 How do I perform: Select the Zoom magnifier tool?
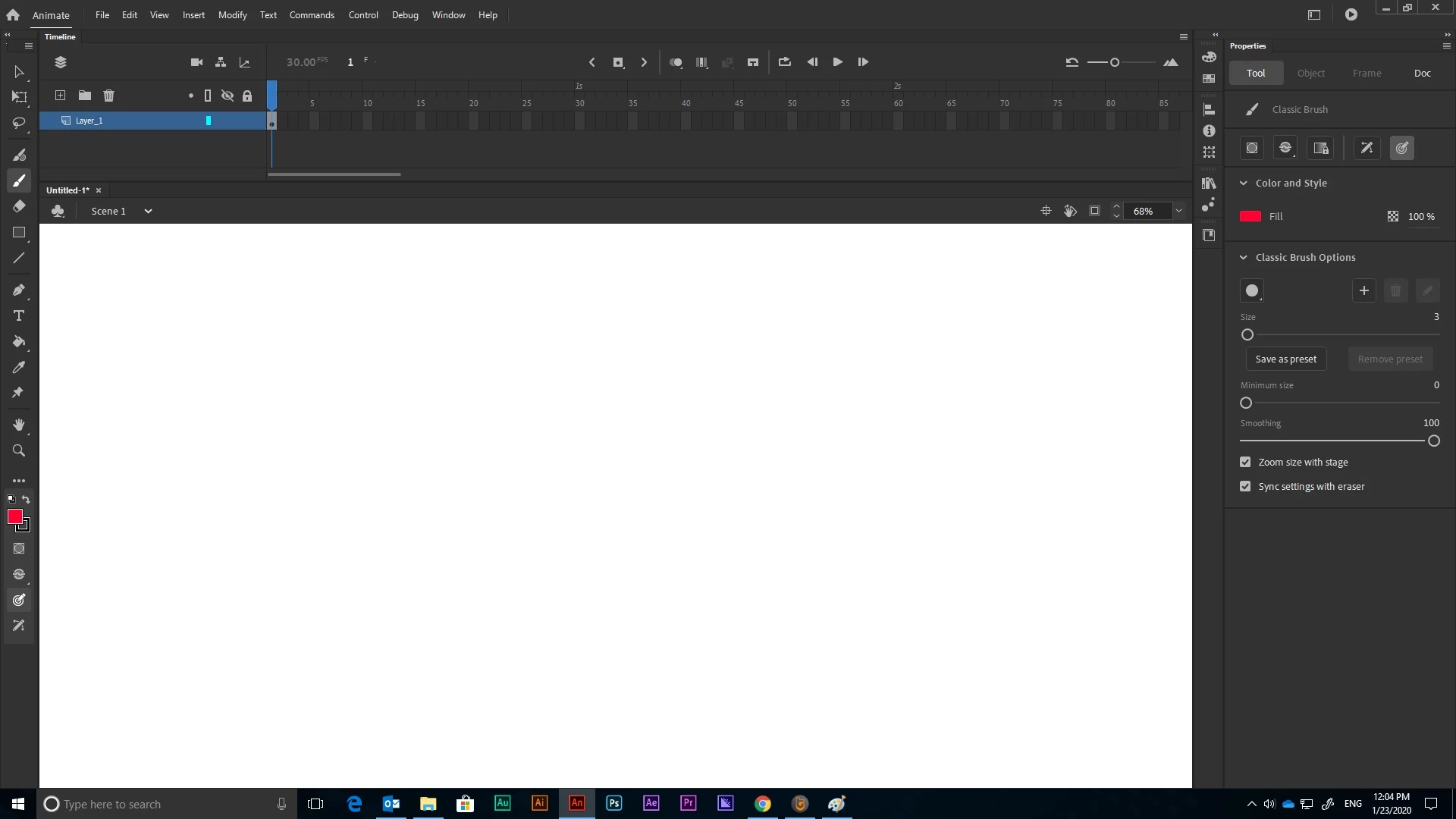[19, 450]
